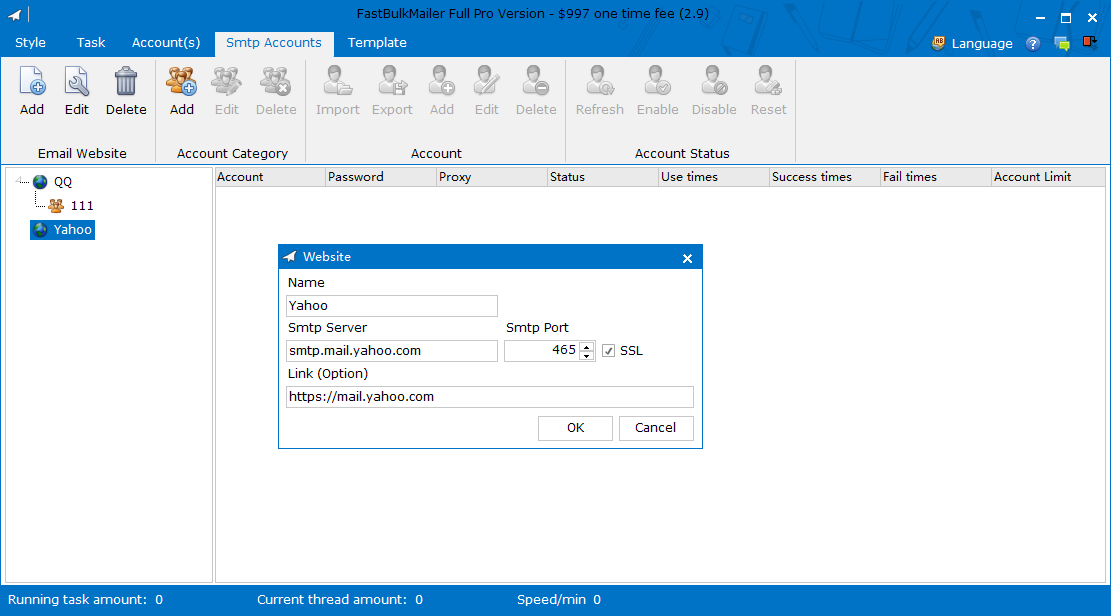
Task: Sort by the Password column header
Action: (381, 177)
